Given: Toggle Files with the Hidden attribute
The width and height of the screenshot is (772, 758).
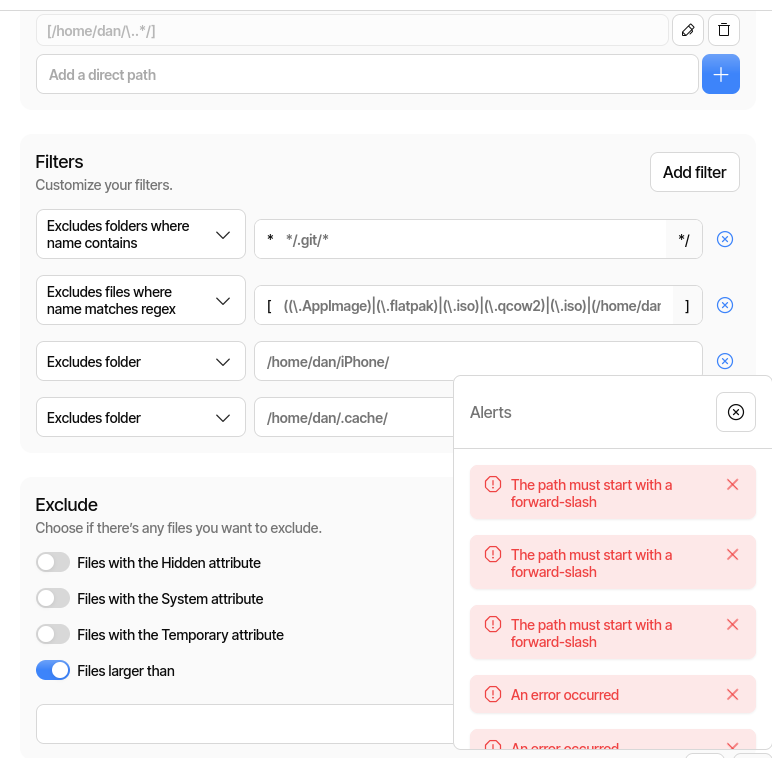Looking at the screenshot, I should tap(53, 563).
